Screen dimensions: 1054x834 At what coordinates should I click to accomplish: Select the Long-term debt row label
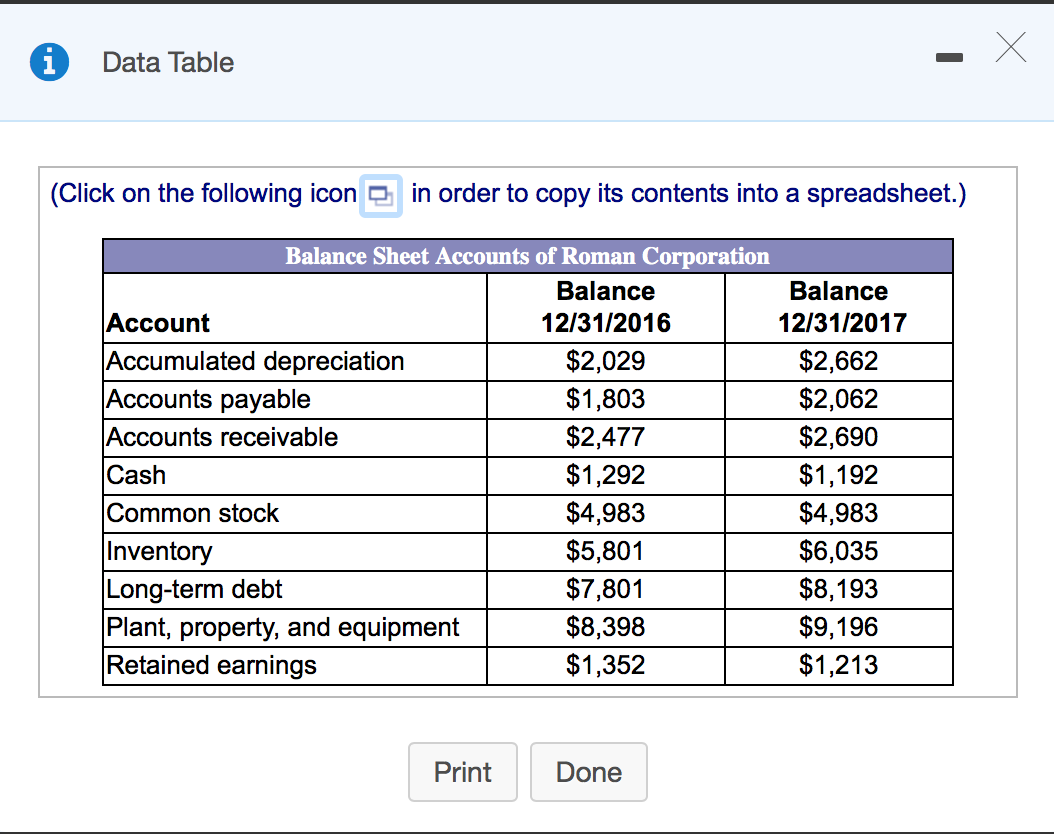pos(194,589)
